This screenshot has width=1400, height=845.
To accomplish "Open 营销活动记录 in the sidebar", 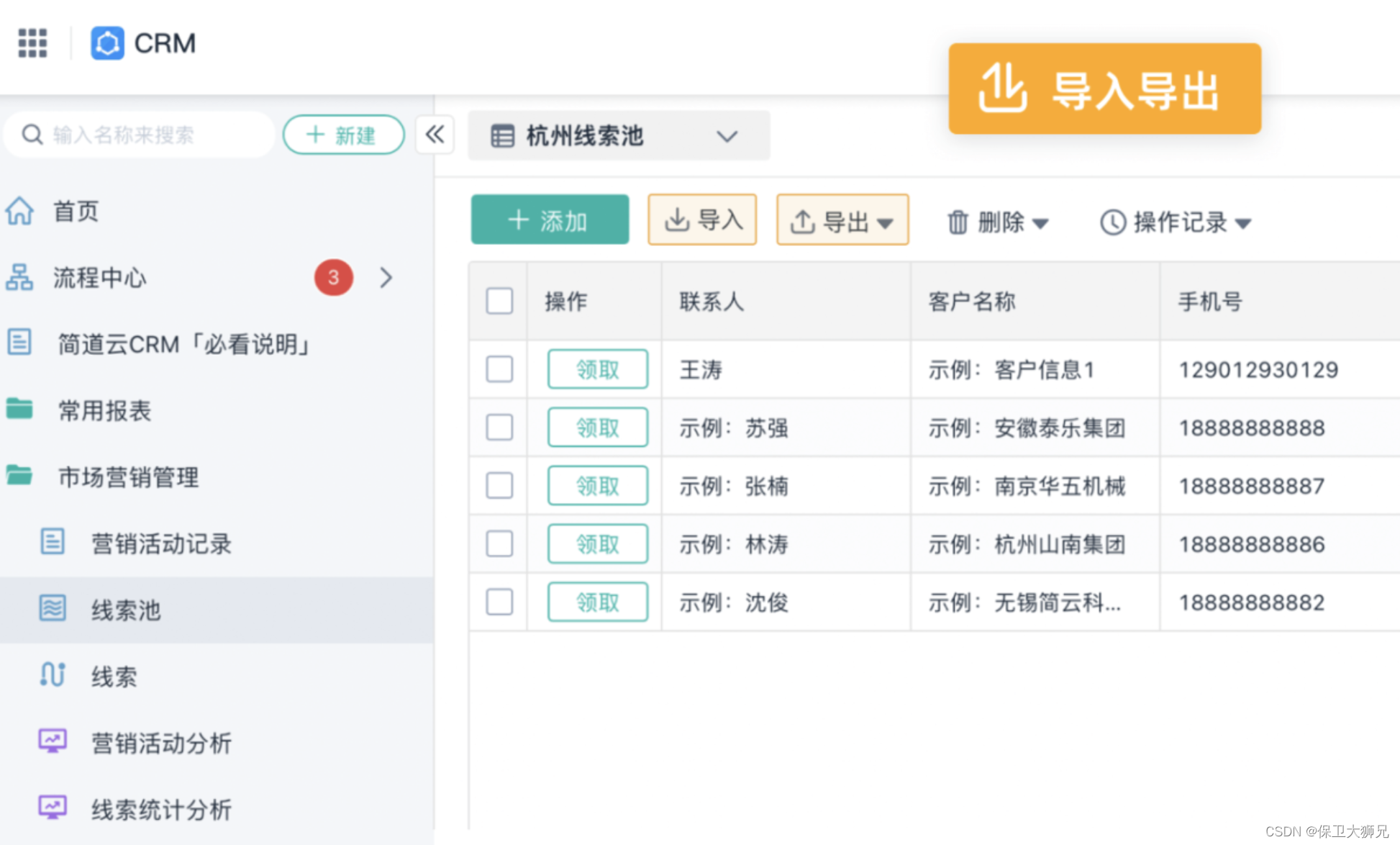I will pyautogui.click(x=161, y=544).
